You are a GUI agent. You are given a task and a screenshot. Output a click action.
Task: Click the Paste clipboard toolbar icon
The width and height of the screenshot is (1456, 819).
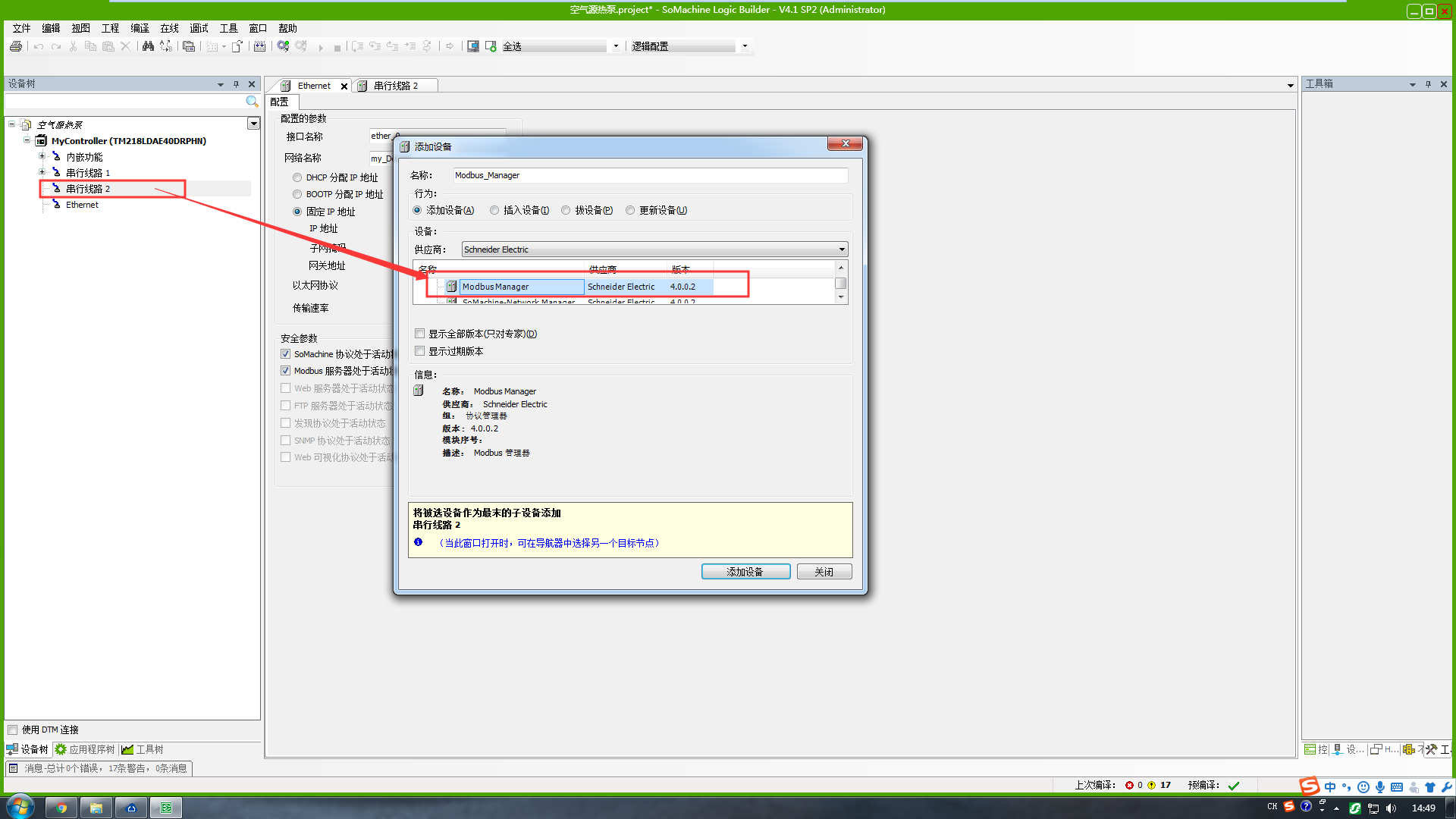[108, 46]
